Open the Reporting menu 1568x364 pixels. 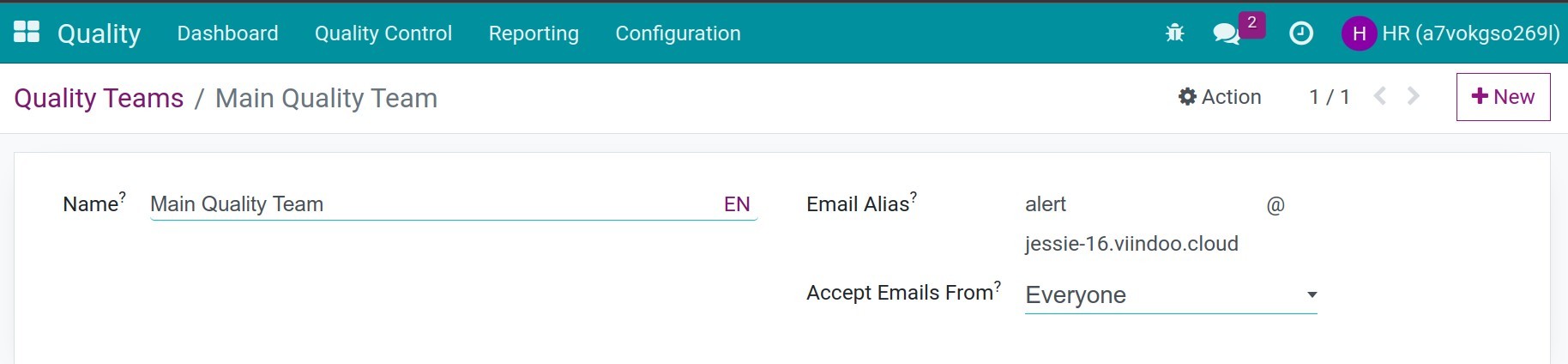point(534,33)
